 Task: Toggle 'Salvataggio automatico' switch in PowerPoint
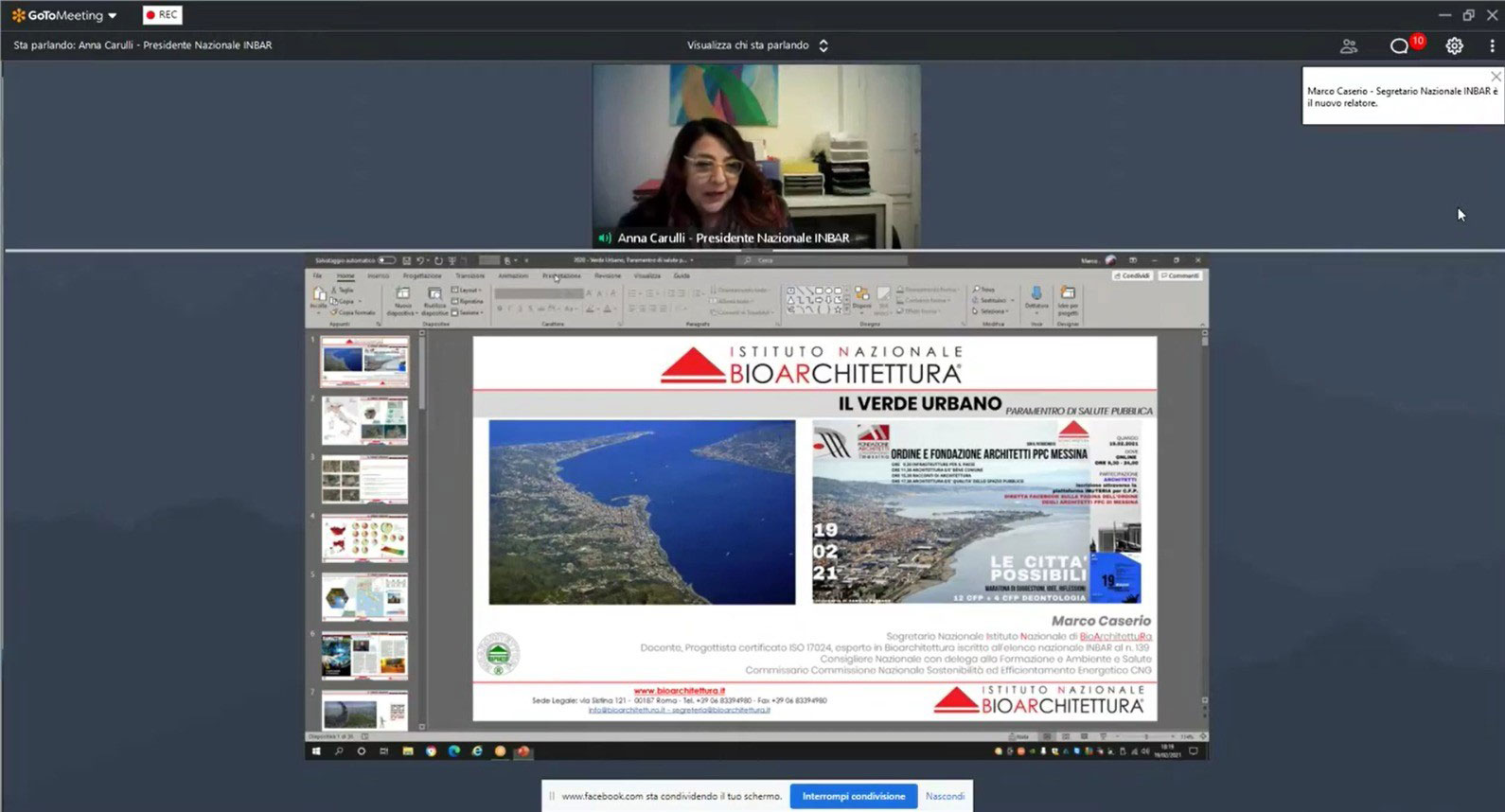point(386,260)
